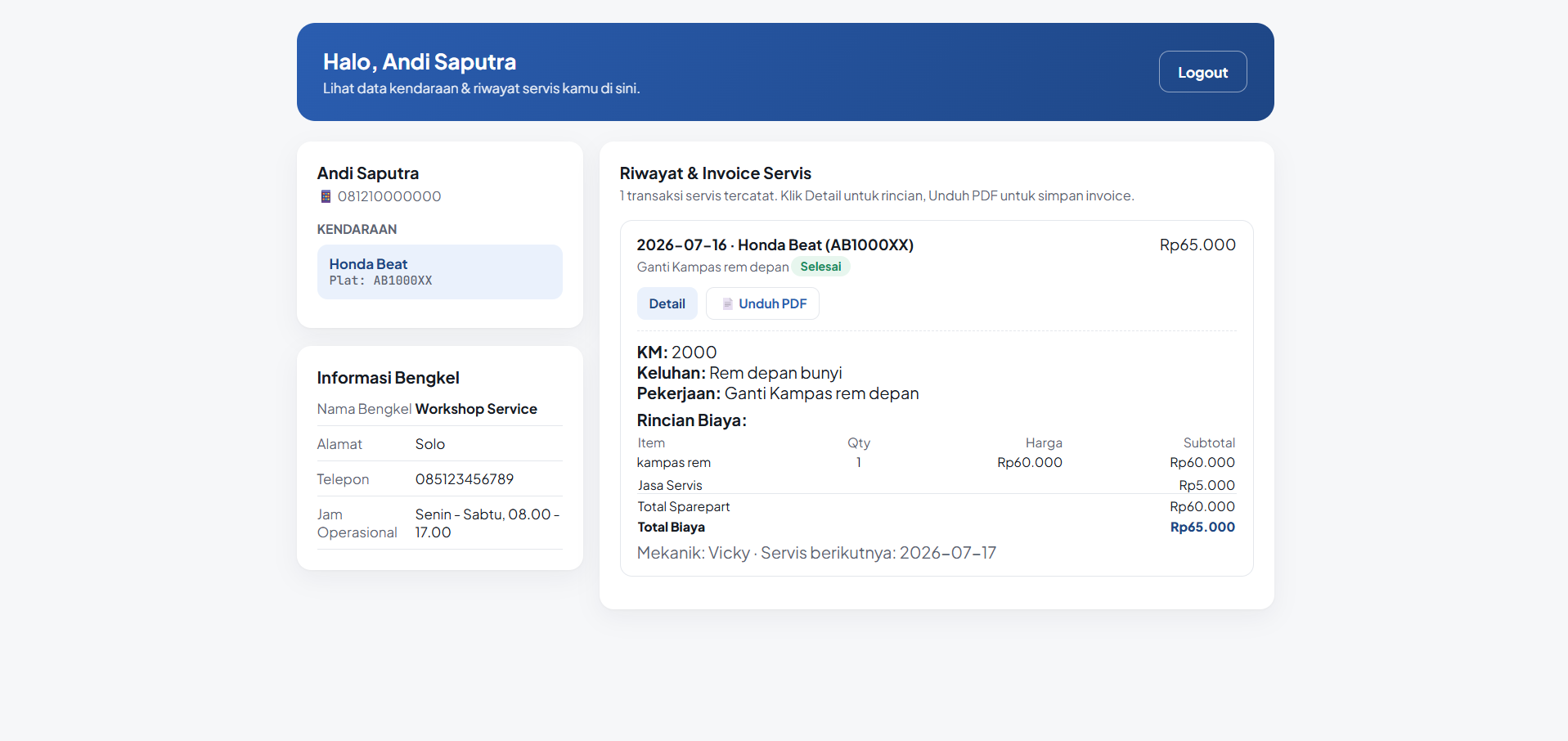Click customer phone number 081210000000
The height and width of the screenshot is (741, 1568).
point(389,196)
